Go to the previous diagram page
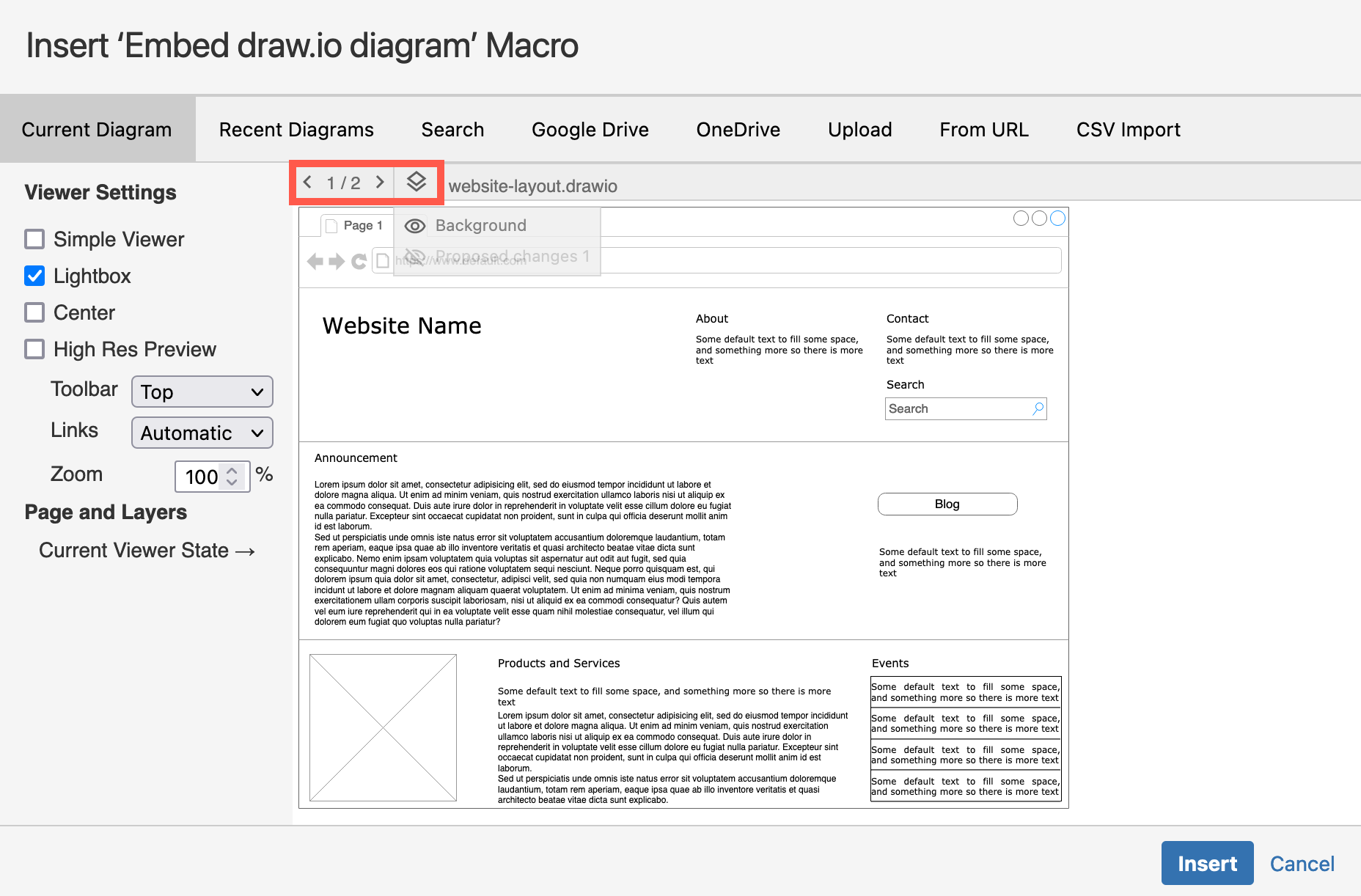 [307, 182]
